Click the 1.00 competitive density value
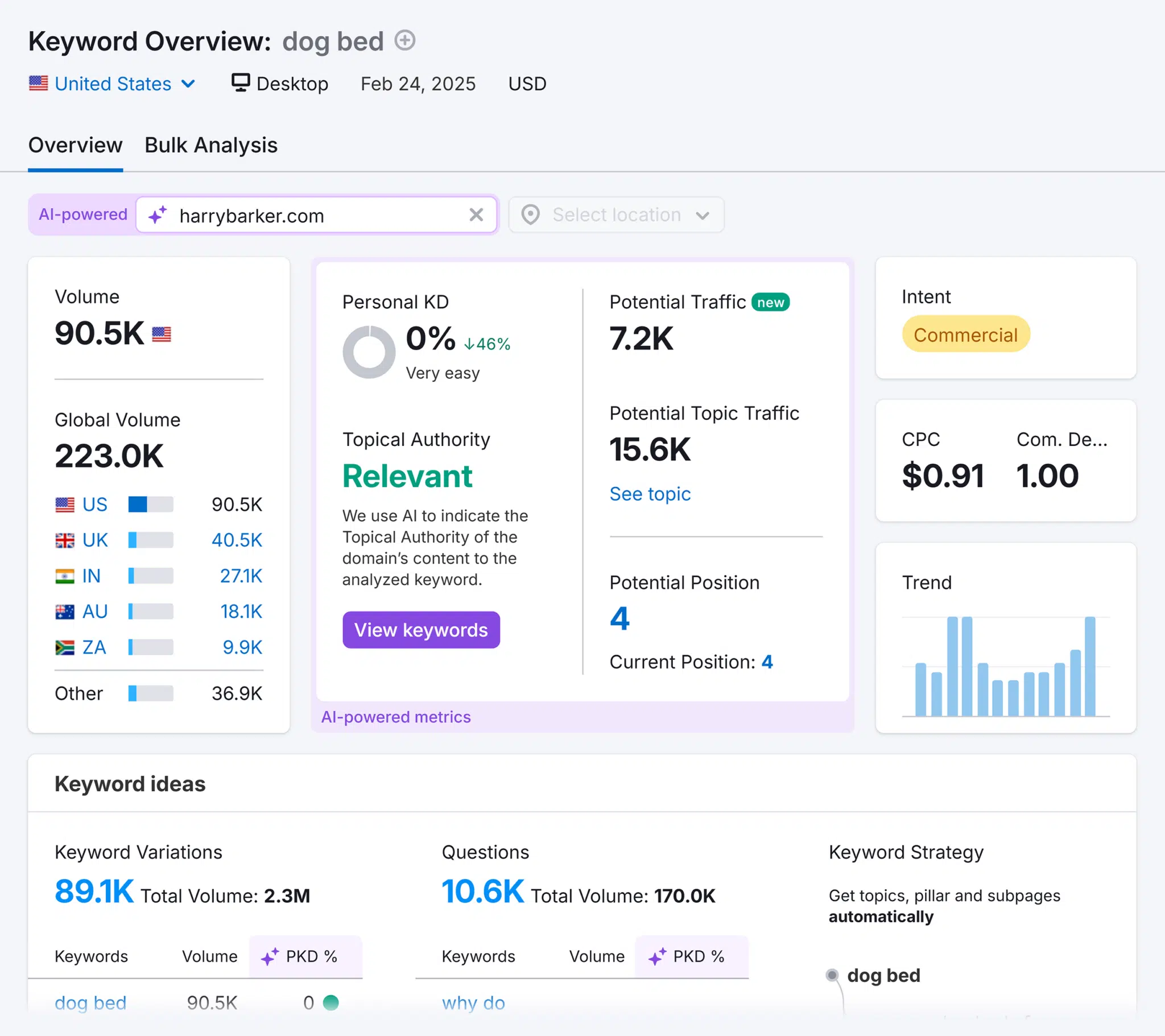 1047,476
